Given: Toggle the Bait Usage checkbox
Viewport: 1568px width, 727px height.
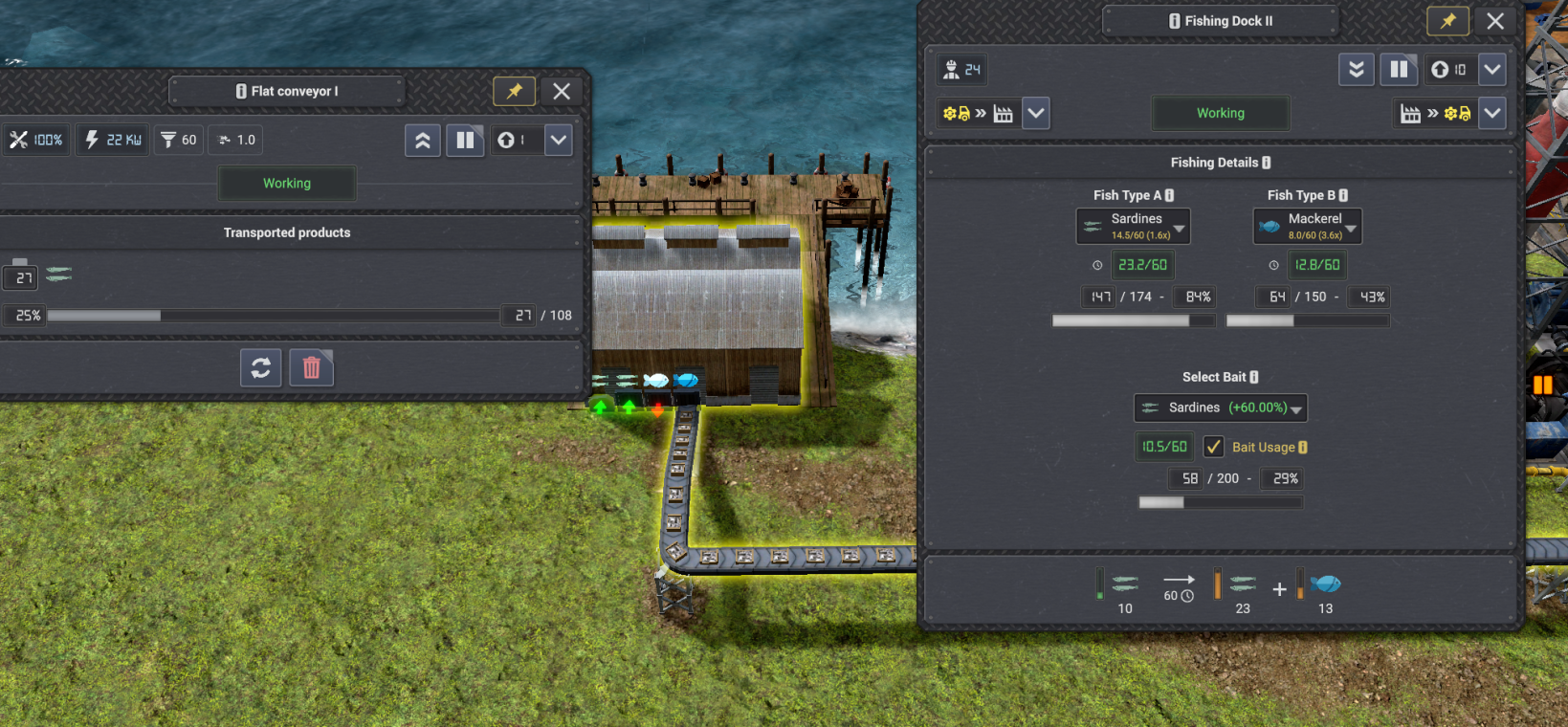Looking at the screenshot, I should (x=1213, y=447).
